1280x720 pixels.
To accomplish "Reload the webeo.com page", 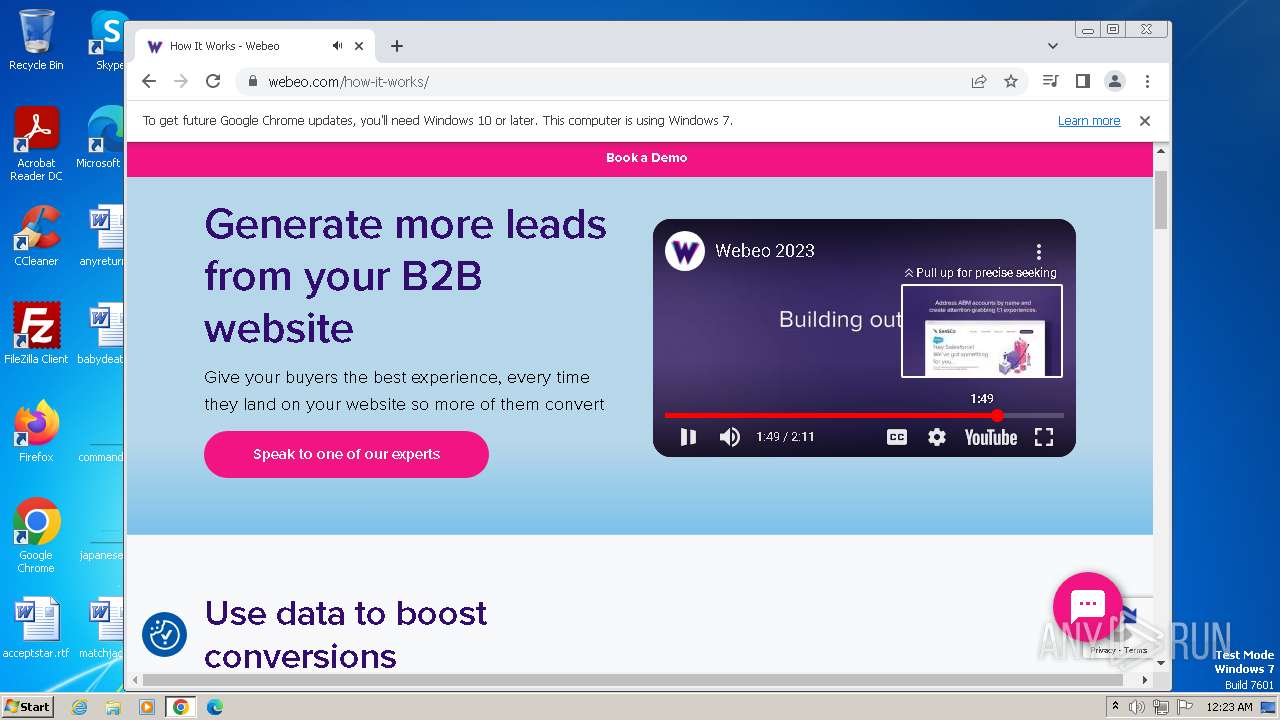I will pyautogui.click(x=213, y=82).
